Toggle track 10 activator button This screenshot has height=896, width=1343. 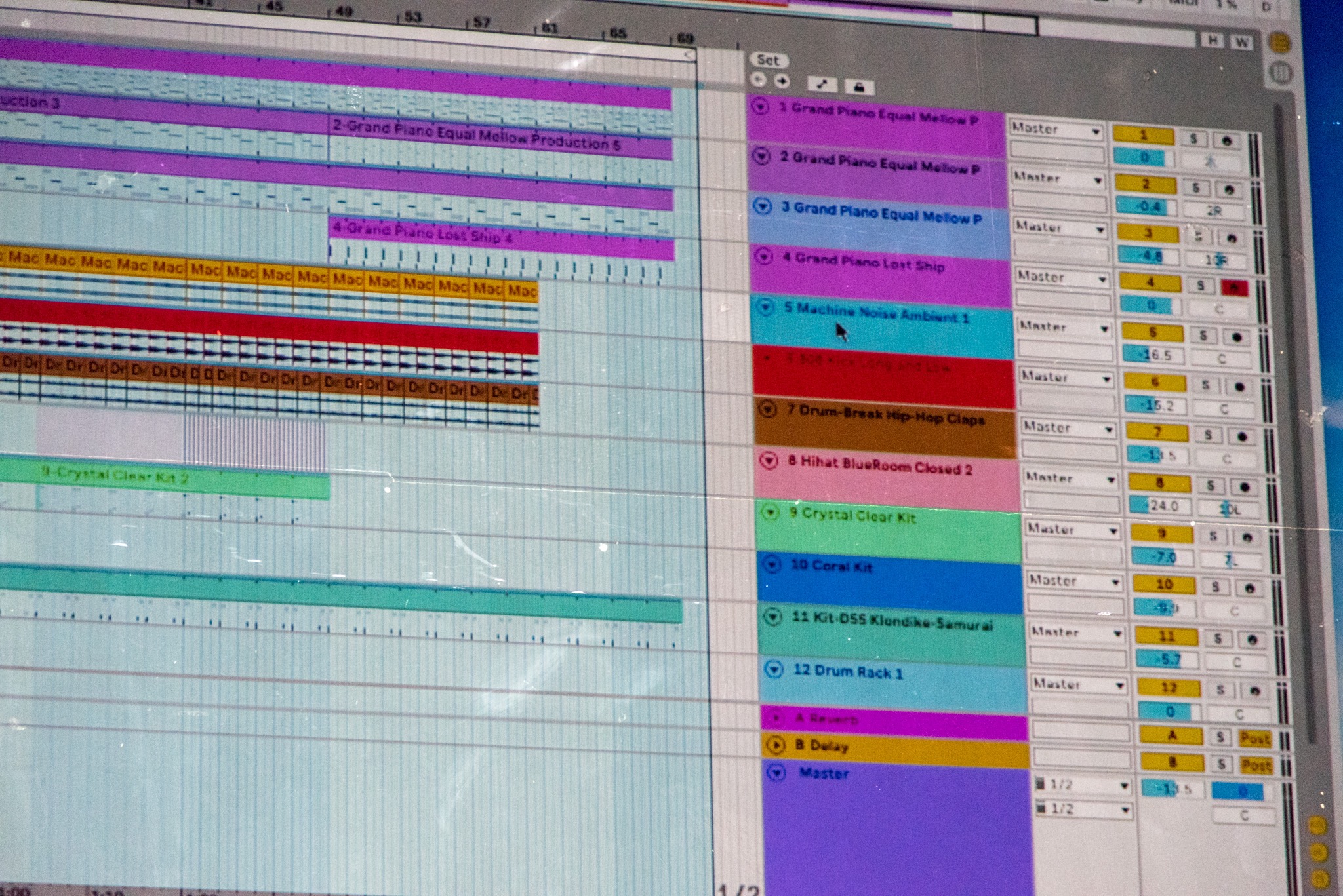tap(1165, 584)
